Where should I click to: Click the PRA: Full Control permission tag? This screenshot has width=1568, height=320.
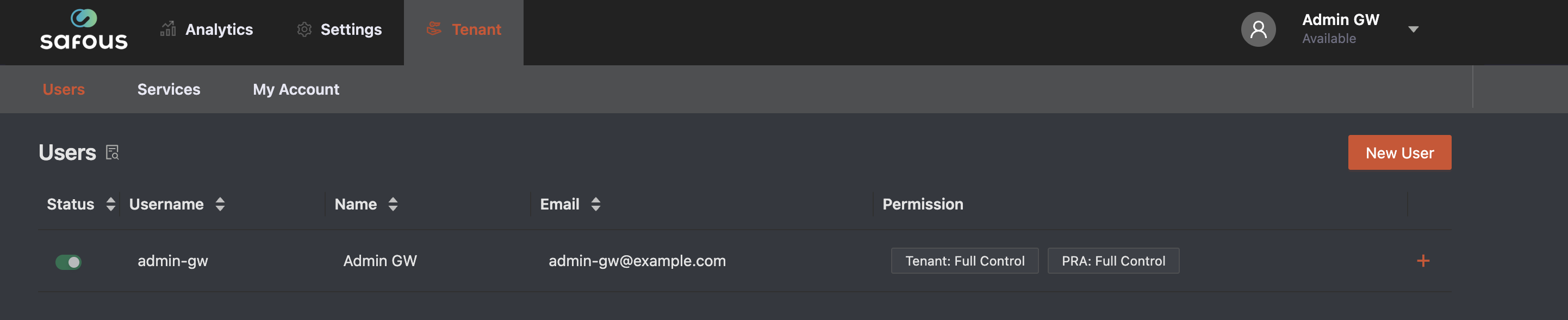pyautogui.click(x=1113, y=261)
